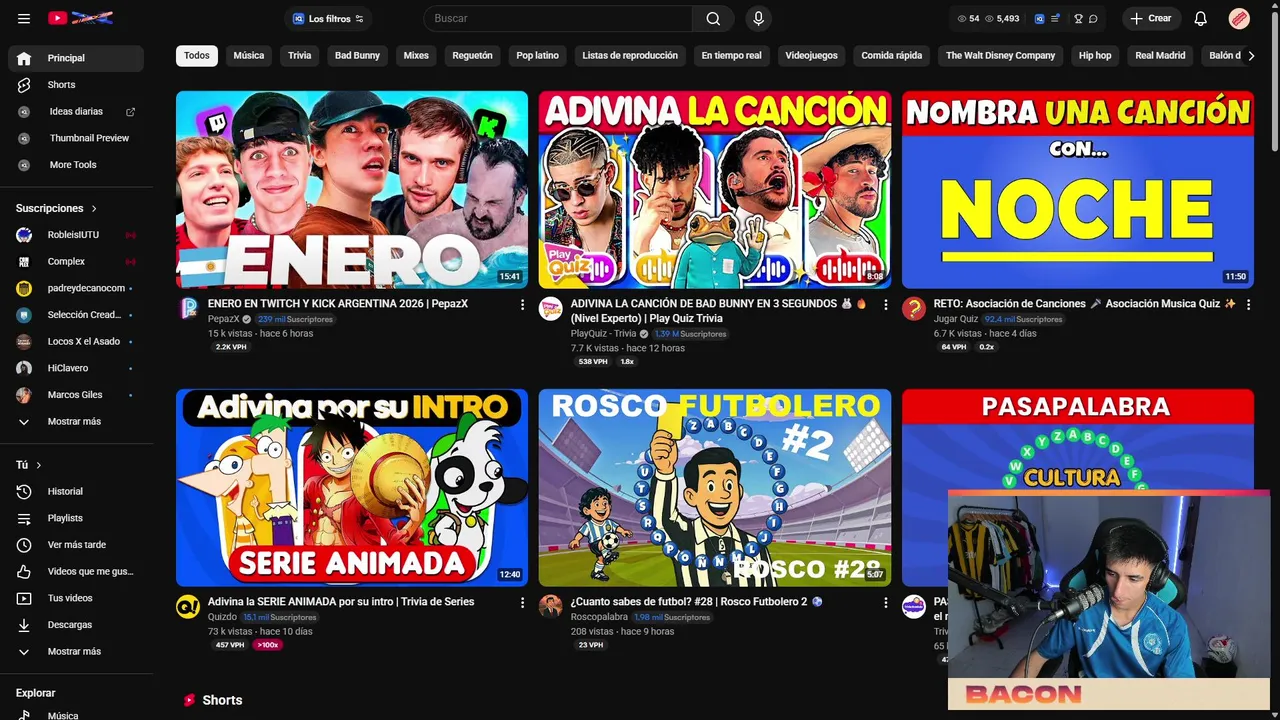Open options menu for Rosco Futbolero video
Screen dimensions: 1280x720
885,602
